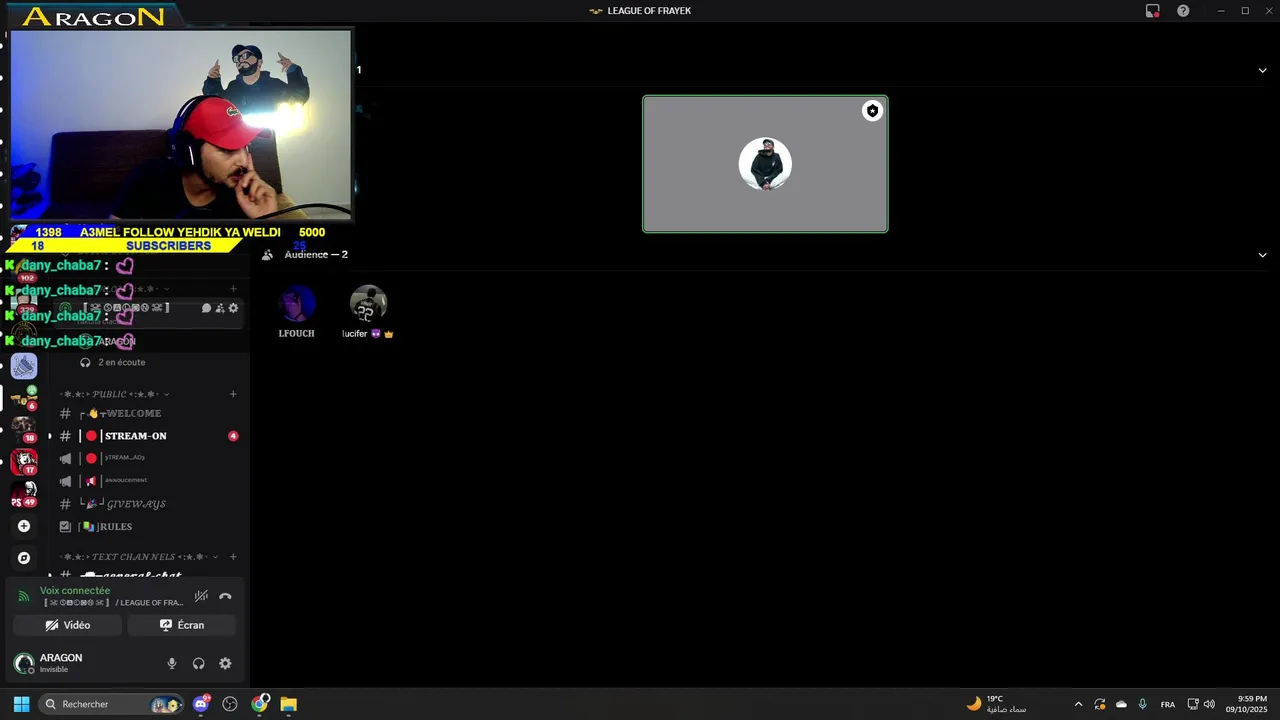Turn on camera with Vidéo button

point(68,625)
